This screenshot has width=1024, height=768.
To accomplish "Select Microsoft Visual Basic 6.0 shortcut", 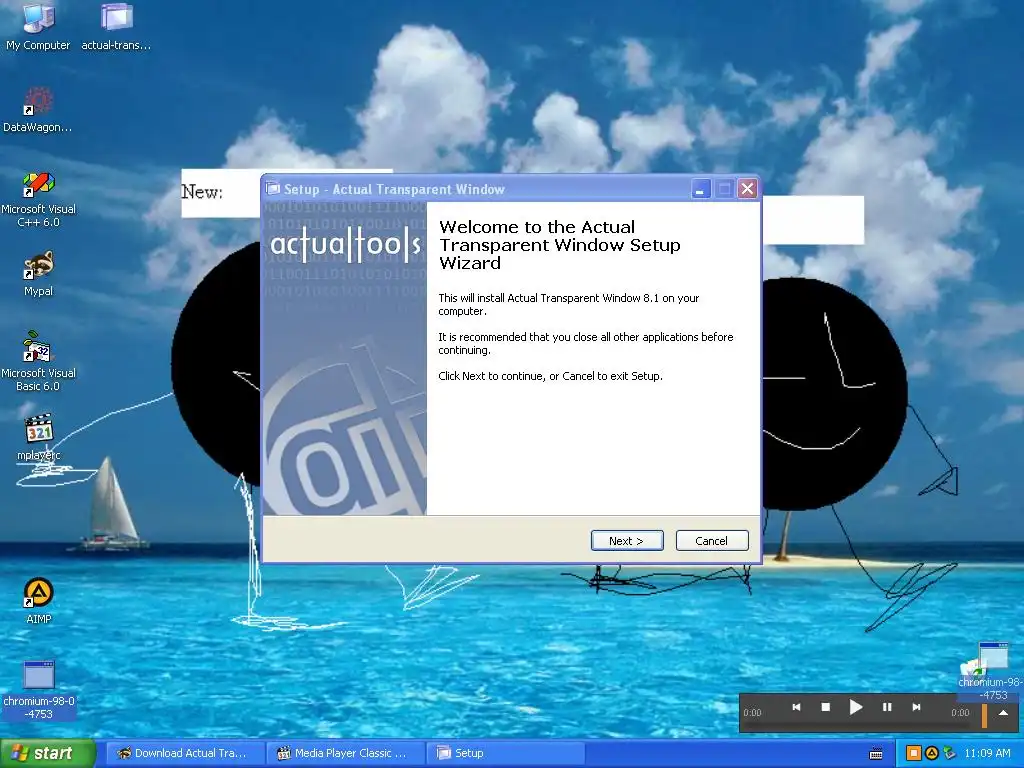I will 39,361.
